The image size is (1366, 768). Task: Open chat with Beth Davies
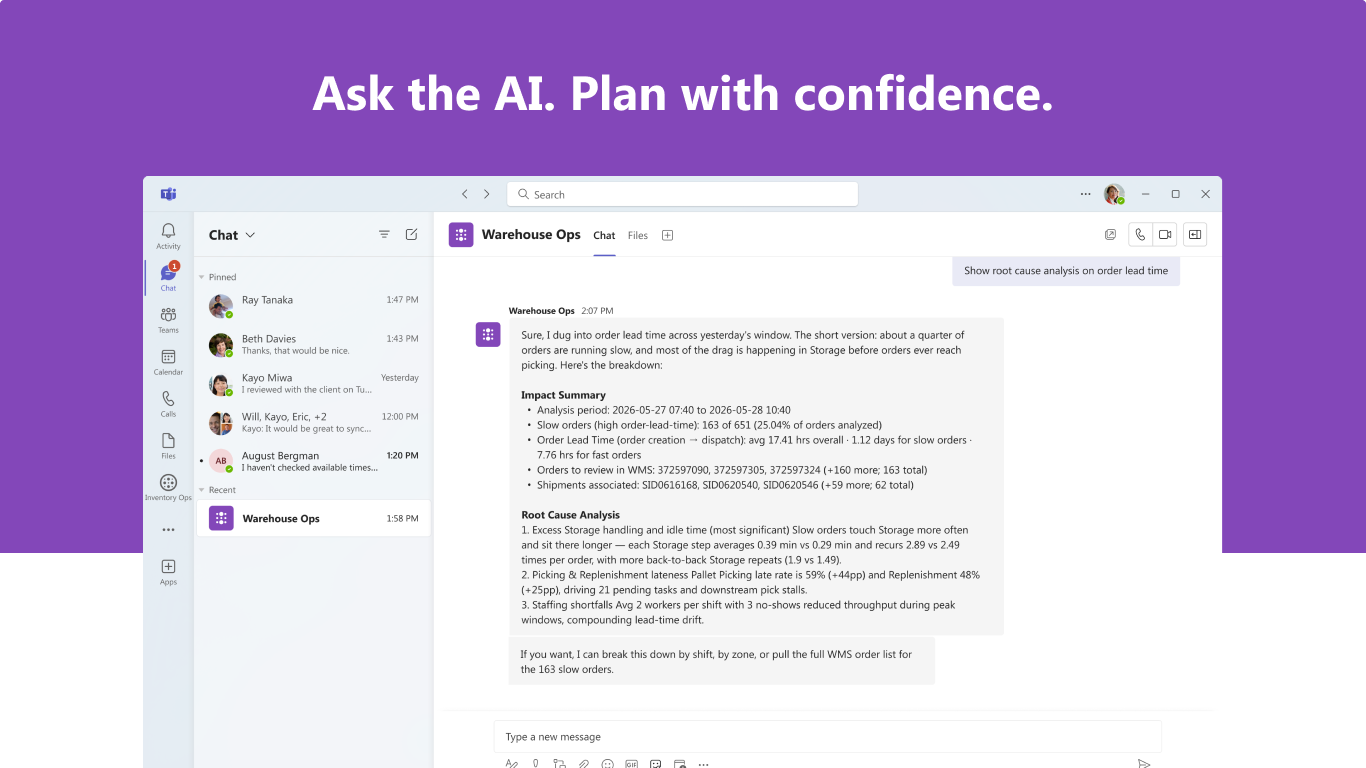(x=313, y=345)
